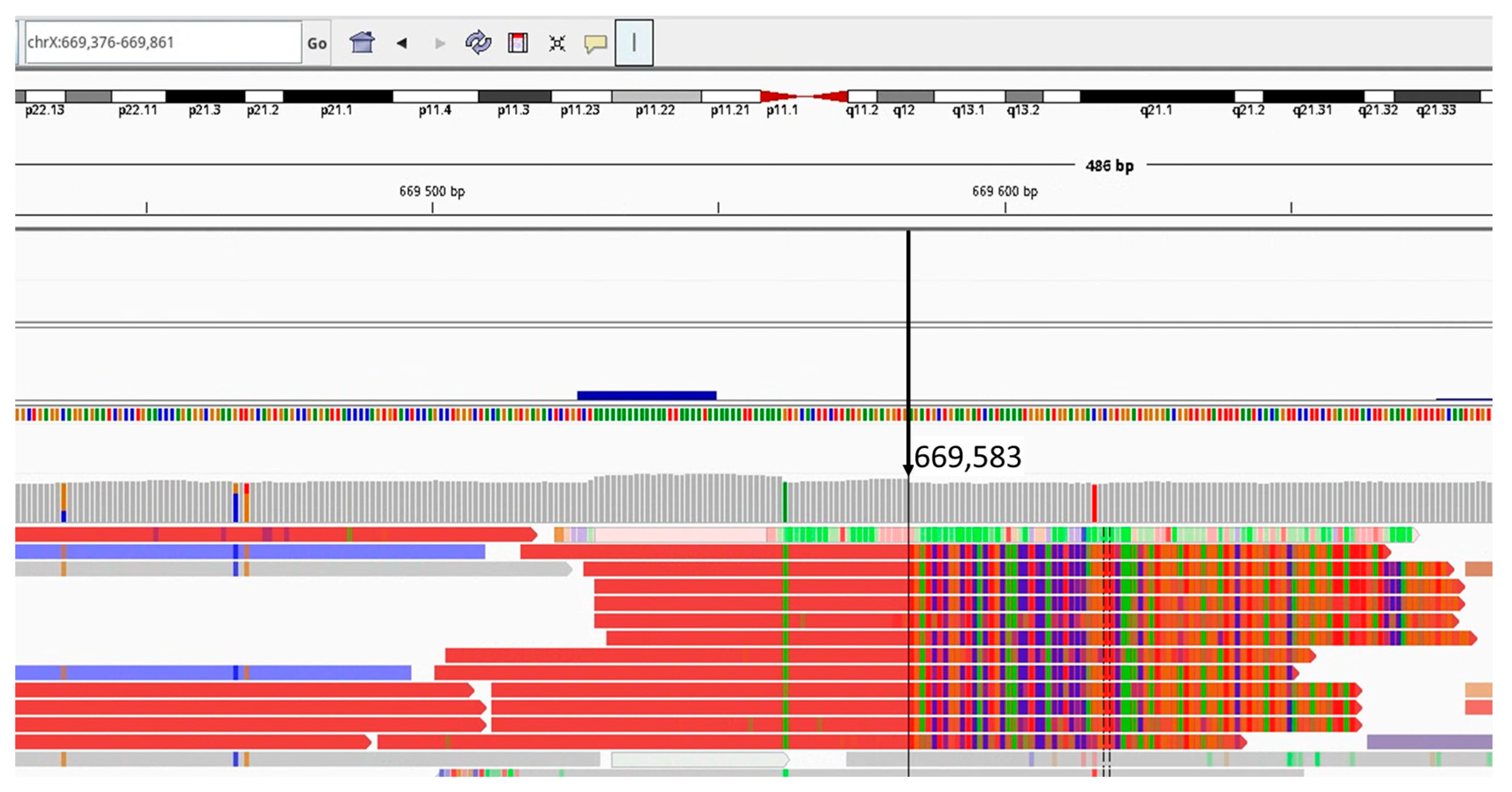
Task: Click the refresh view icon
Action: click(478, 43)
